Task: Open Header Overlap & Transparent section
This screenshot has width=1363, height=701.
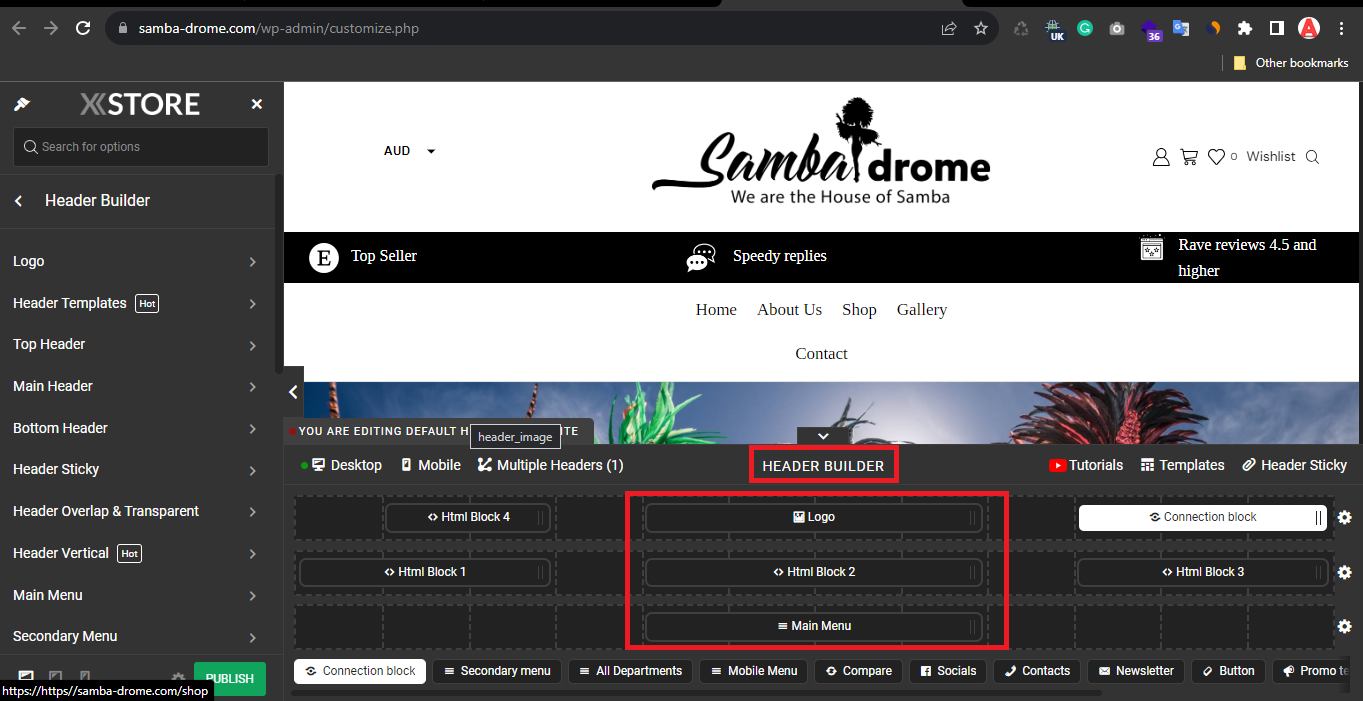Action: 137,511
